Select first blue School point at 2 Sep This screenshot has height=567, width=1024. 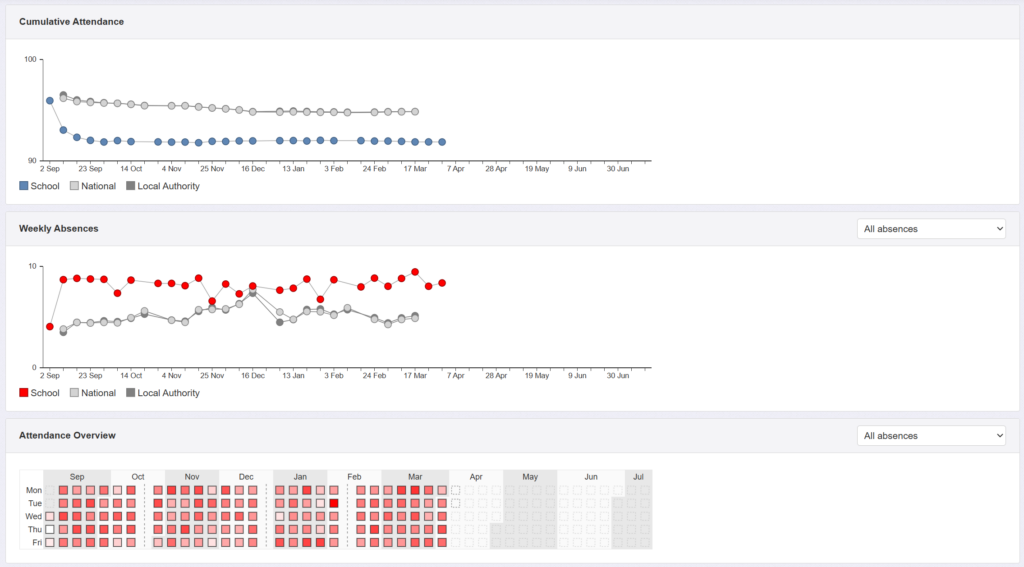pos(50,101)
